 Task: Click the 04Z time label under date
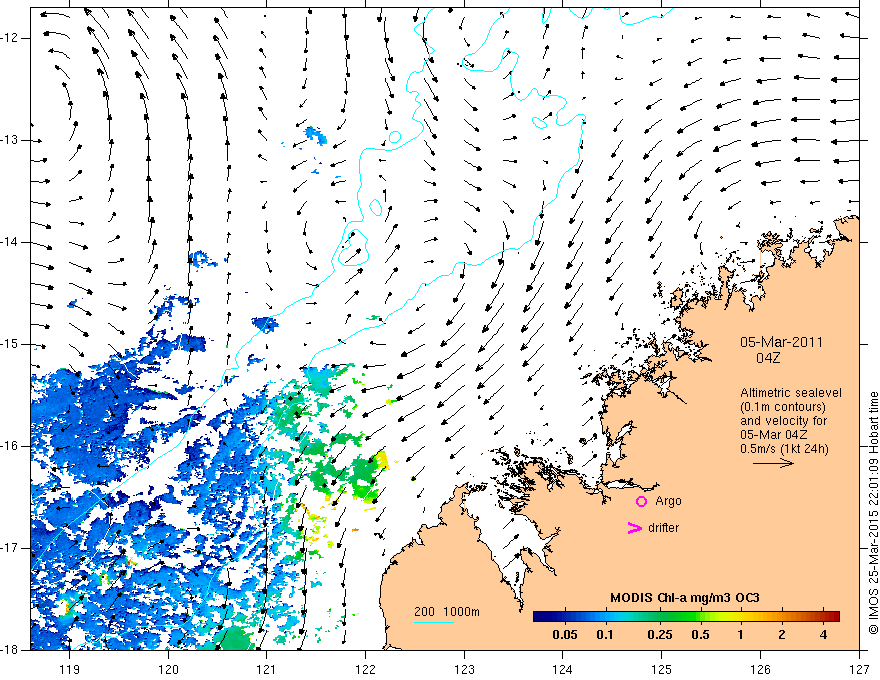pyautogui.click(x=768, y=358)
